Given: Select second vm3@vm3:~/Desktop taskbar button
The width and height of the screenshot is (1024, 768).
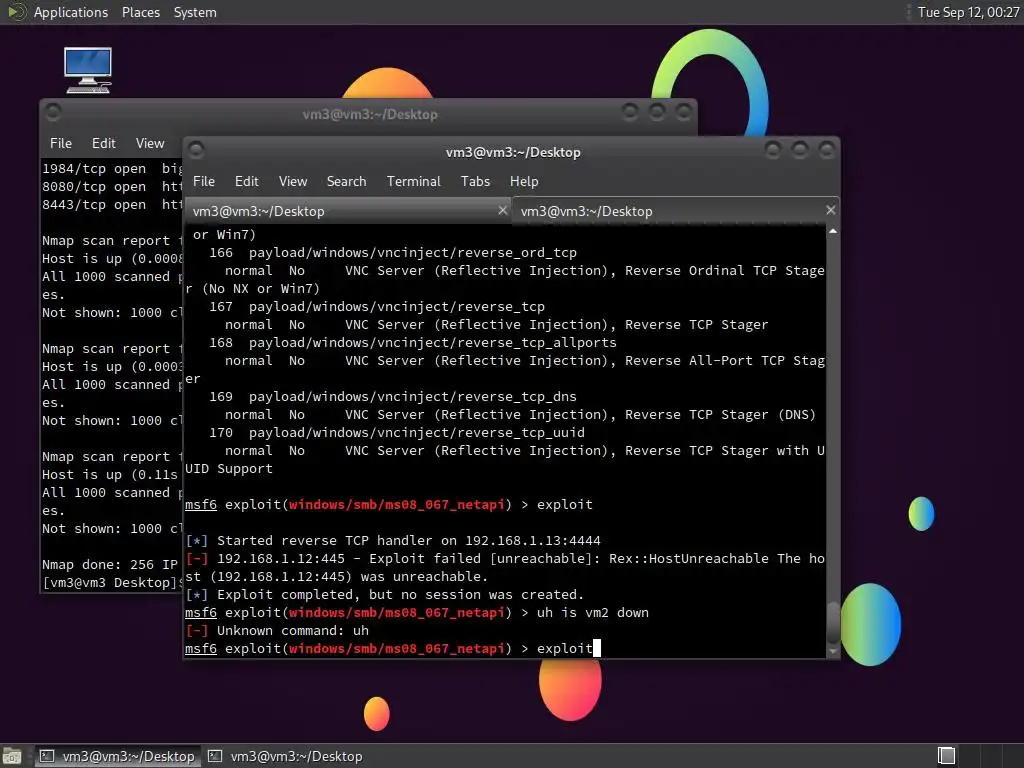Looking at the screenshot, I should (285, 756).
